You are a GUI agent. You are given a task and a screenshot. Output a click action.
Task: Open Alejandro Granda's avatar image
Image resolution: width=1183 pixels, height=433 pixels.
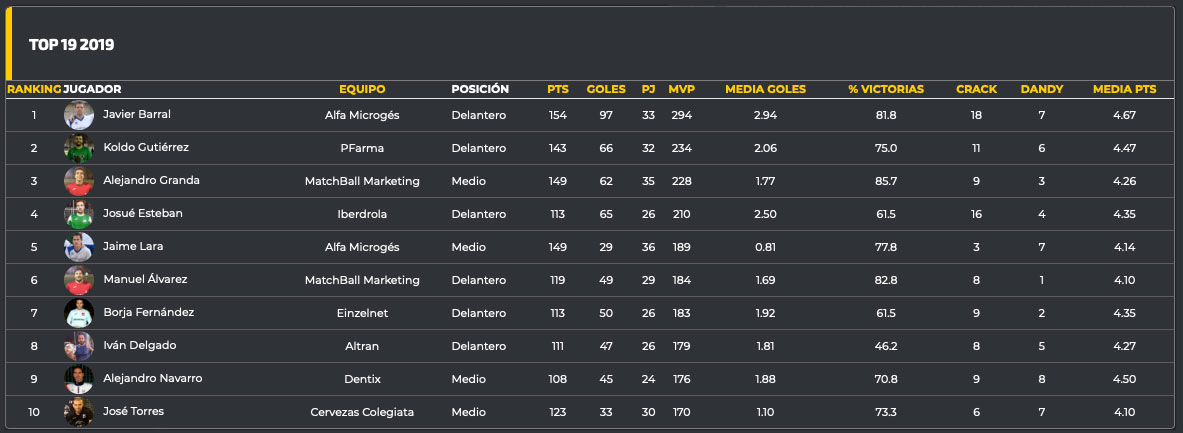click(79, 181)
